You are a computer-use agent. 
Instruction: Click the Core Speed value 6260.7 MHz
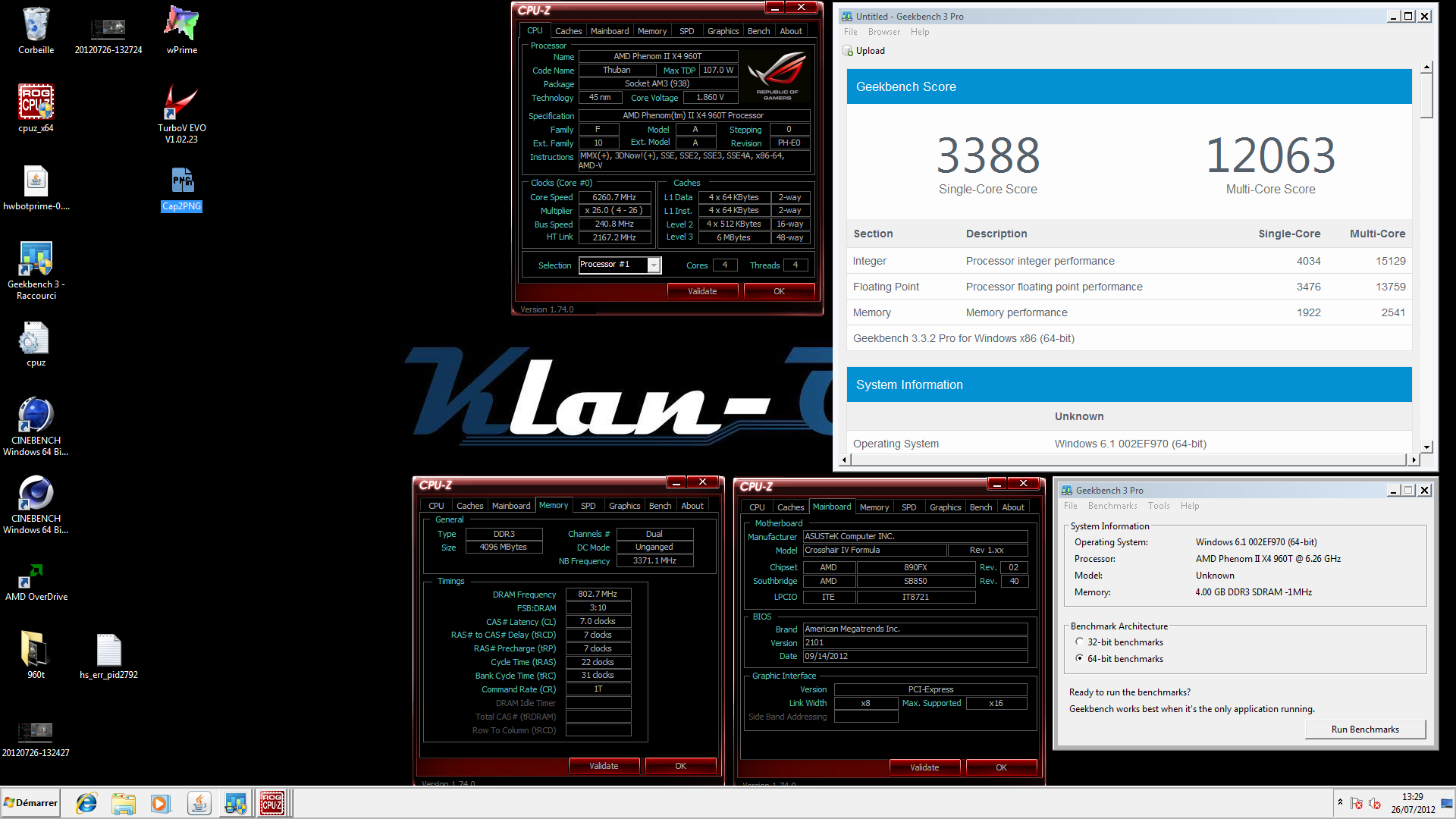[x=614, y=197]
